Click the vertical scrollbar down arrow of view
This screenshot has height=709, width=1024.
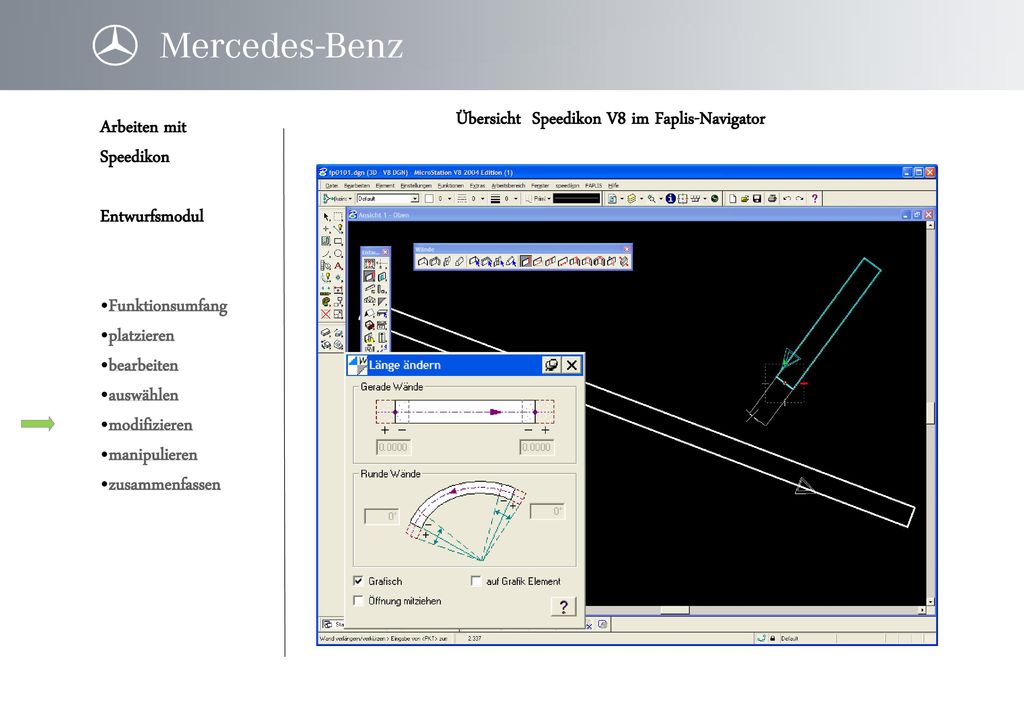click(930, 601)
